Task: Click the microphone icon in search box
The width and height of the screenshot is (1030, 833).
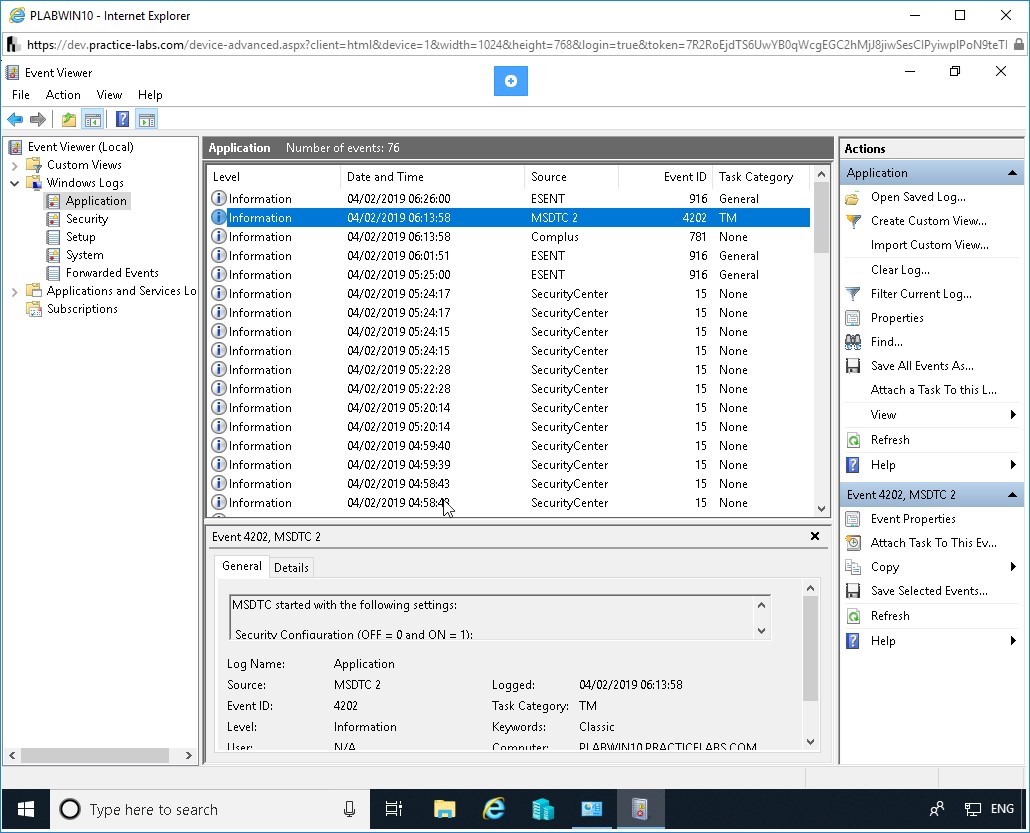Action: (349, 809)
